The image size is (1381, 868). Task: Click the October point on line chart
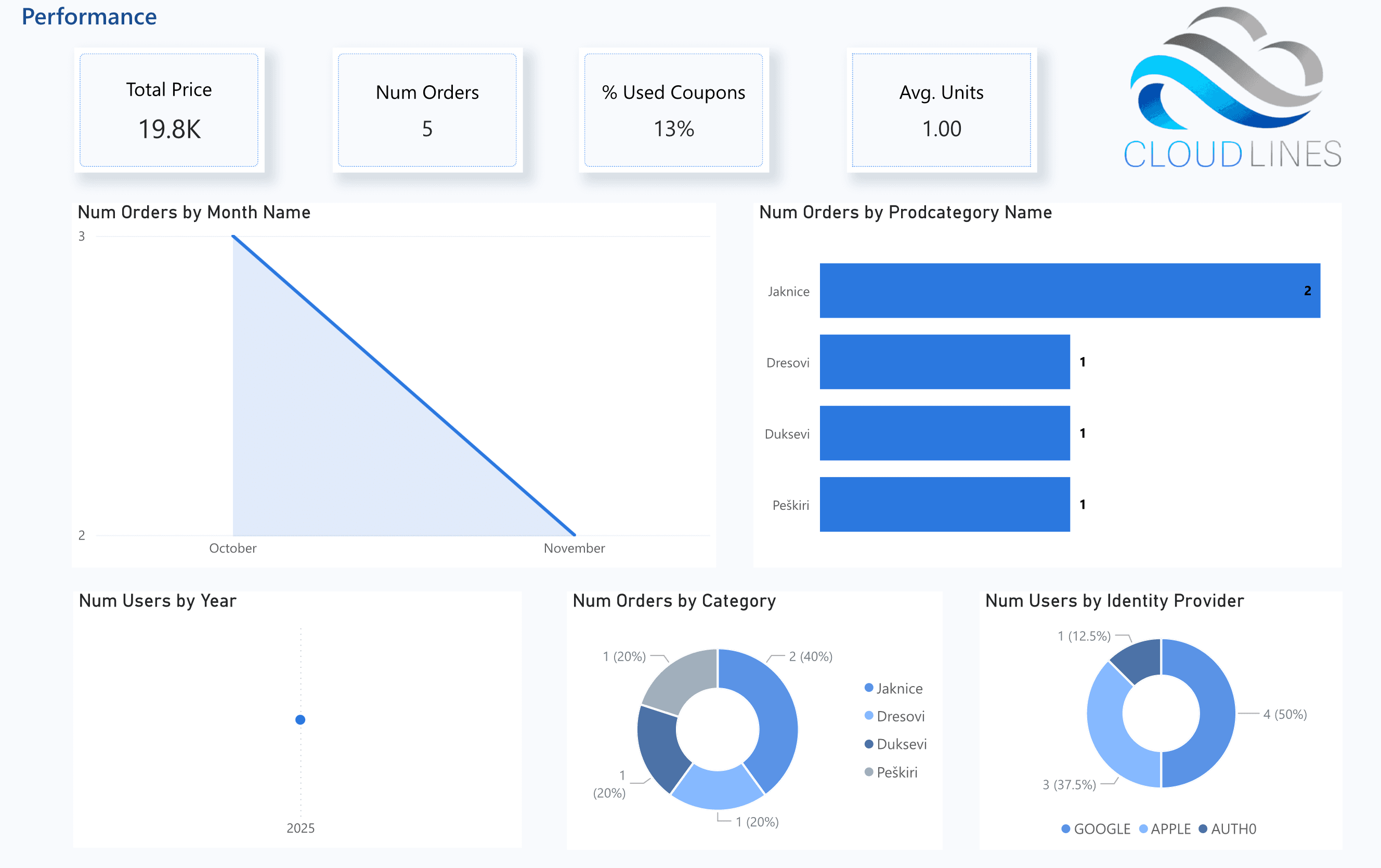pos(233,236)
